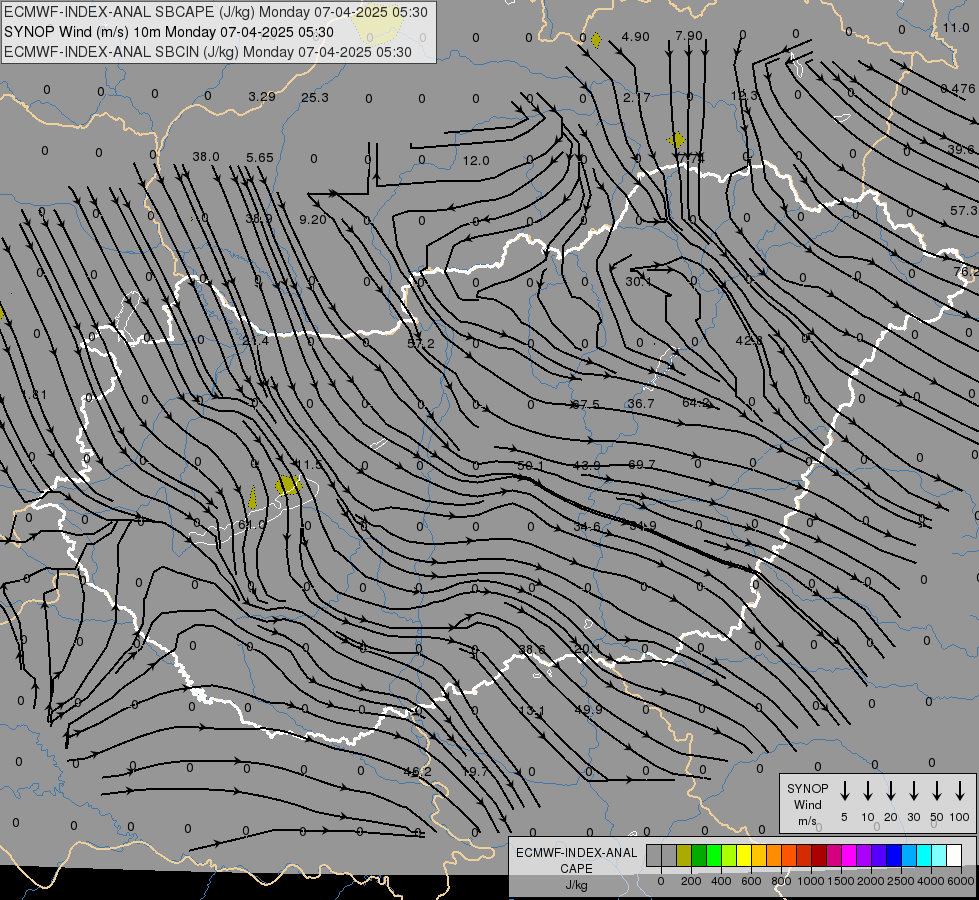Click the 30 m/s wind arrow in legend

coord(913,791)
